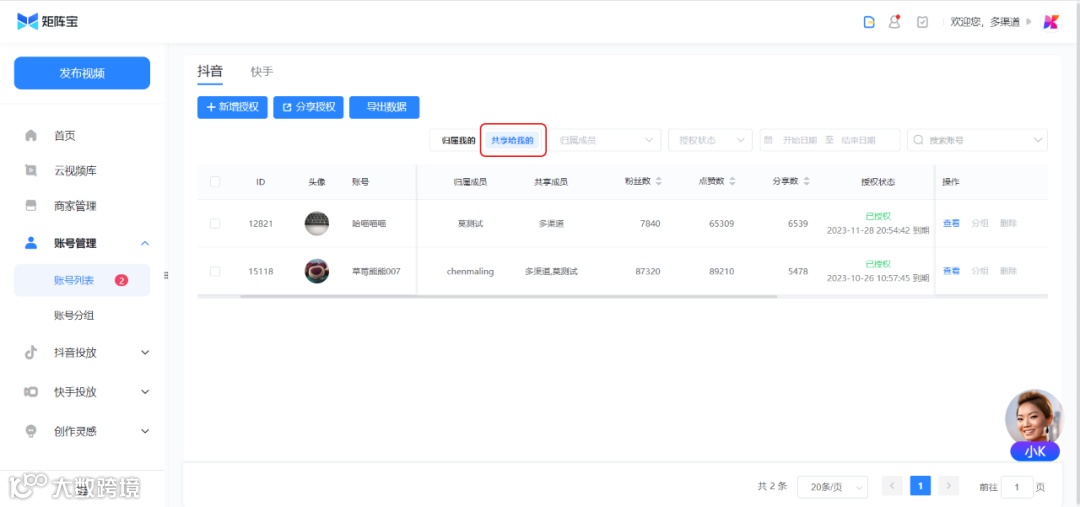
Task: Select the 归属我的 filter toggle
Action: point(458,140)
